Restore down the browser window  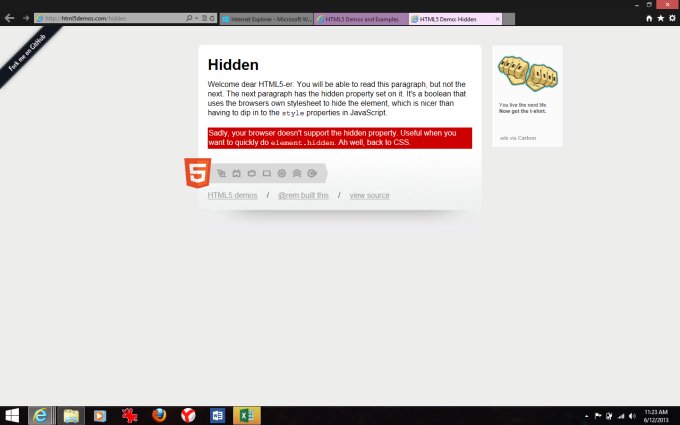(x=649, y=5)
